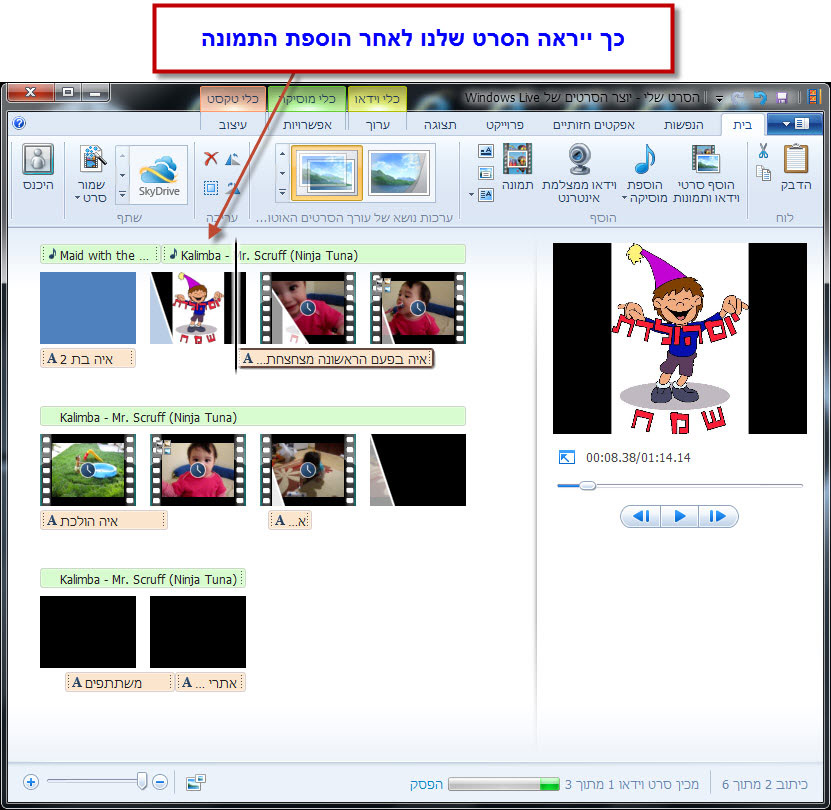Open the Text Tools Format tab
831x810 pixels.
pos(233,125)
